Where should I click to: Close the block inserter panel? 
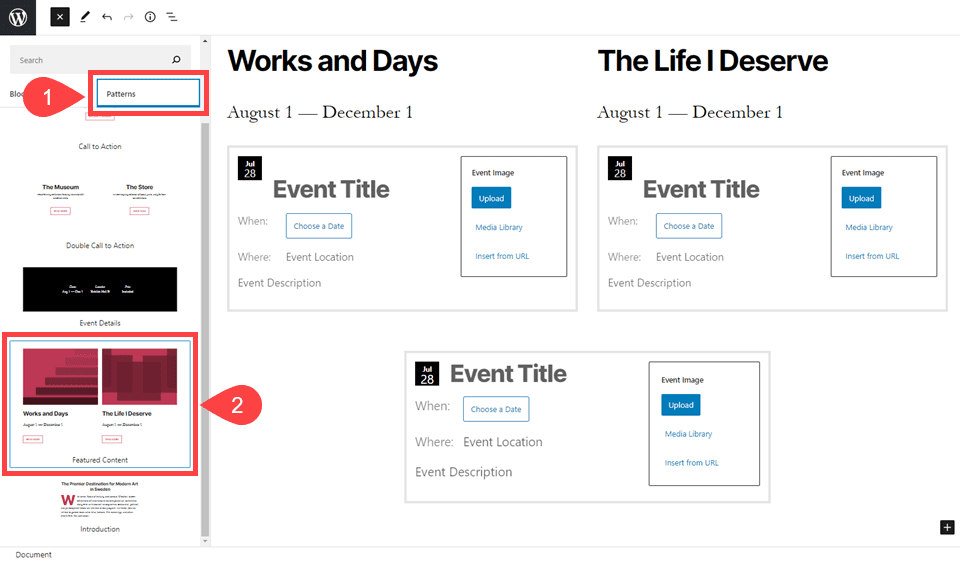click(x=60, y=17)
